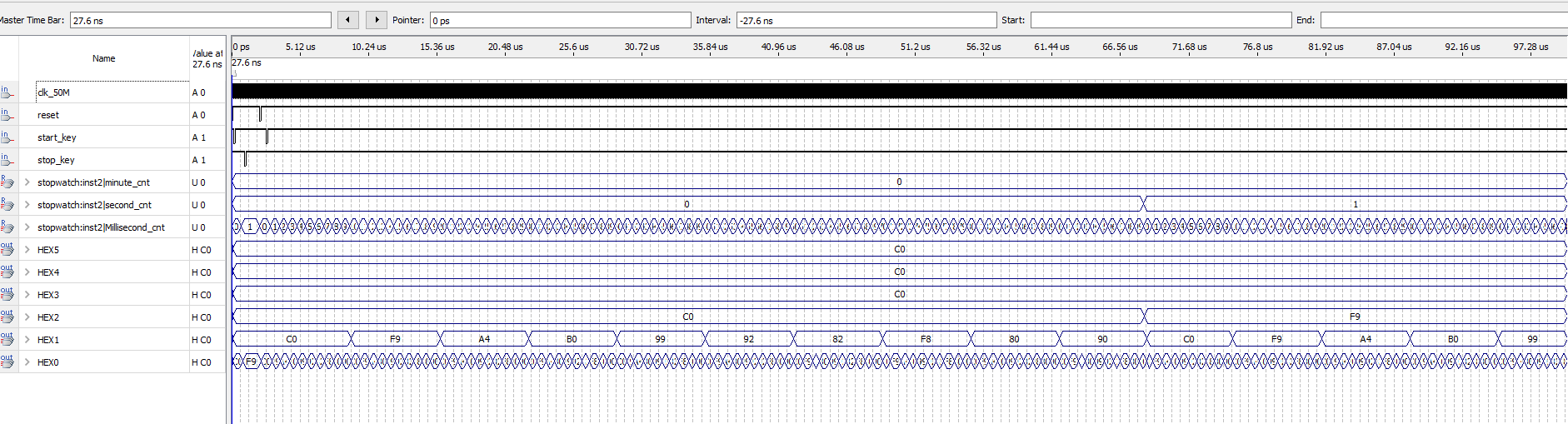The image size is (1568, 424).
Task: Click the stop_key input pin icon
Action: (7, 159)
